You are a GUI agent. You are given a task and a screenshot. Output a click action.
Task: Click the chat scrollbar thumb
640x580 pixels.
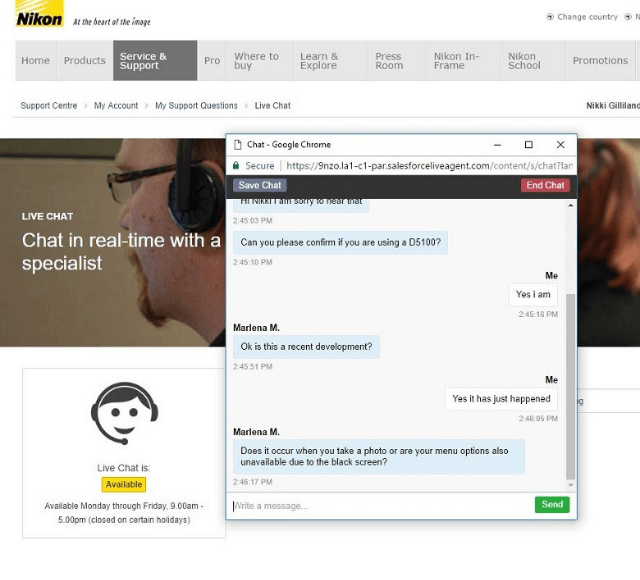pos(571,386)
